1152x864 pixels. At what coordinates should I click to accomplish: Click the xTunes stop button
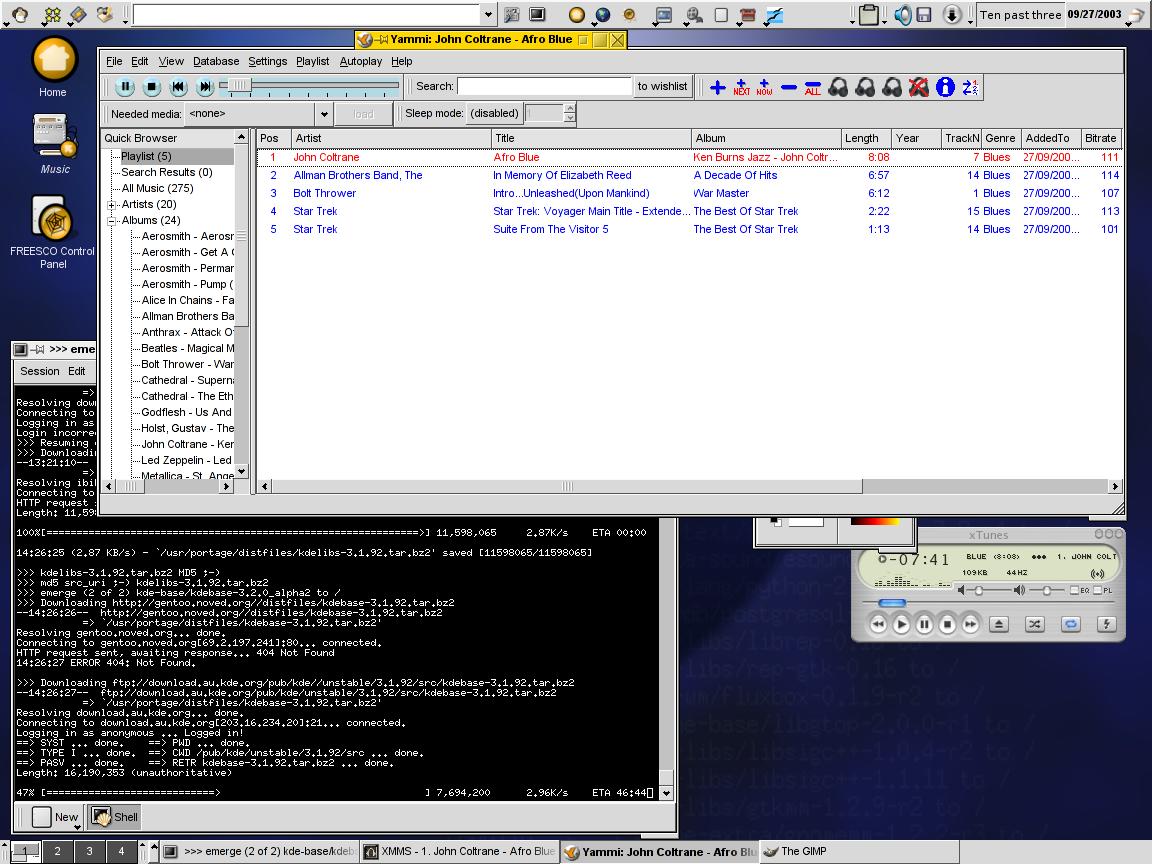pyautogui.click(x=948, y=624)
